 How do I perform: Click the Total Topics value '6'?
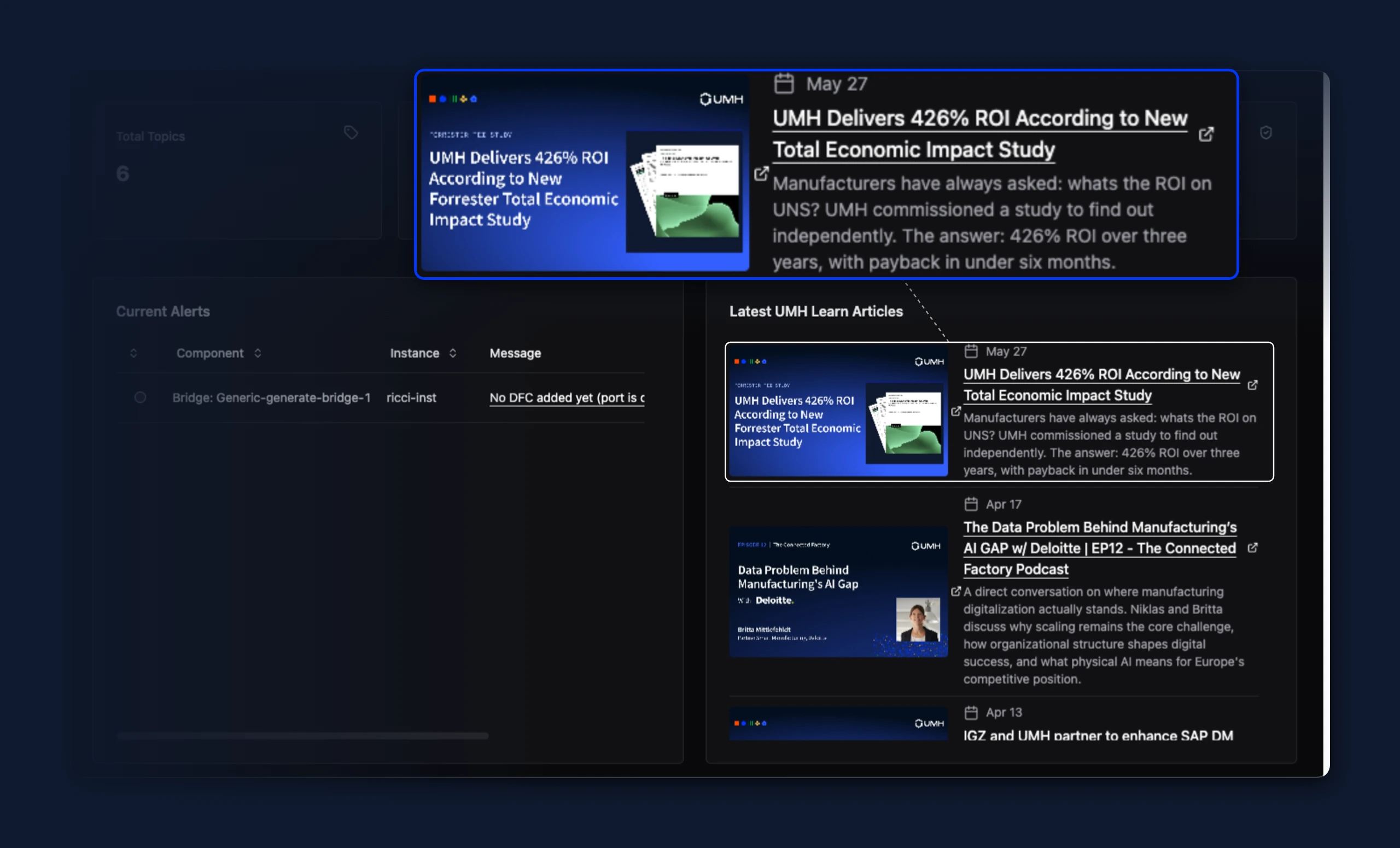click(x=122, y=173)
